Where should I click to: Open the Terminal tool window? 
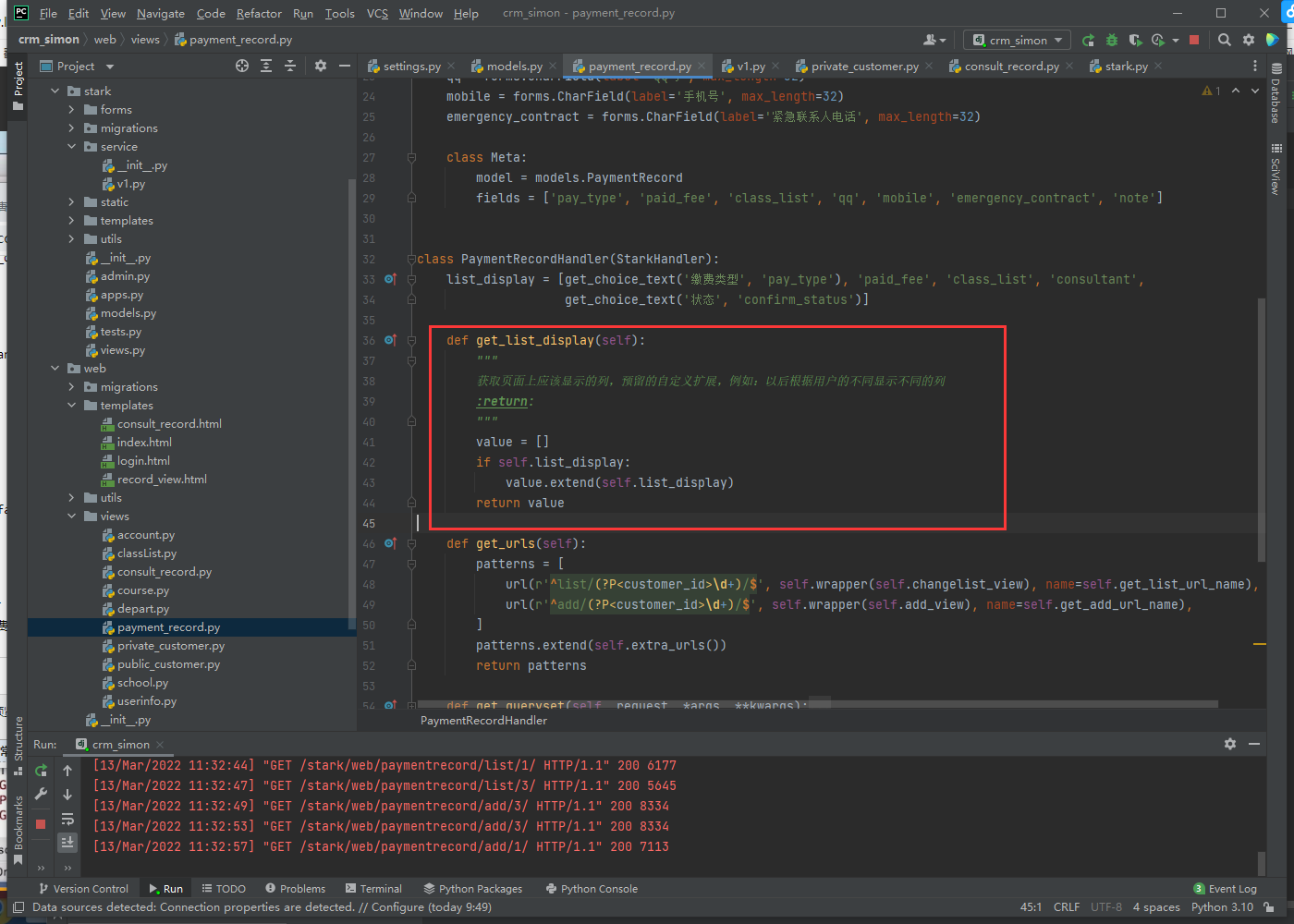pyautogui.click(x=373, y=889)
